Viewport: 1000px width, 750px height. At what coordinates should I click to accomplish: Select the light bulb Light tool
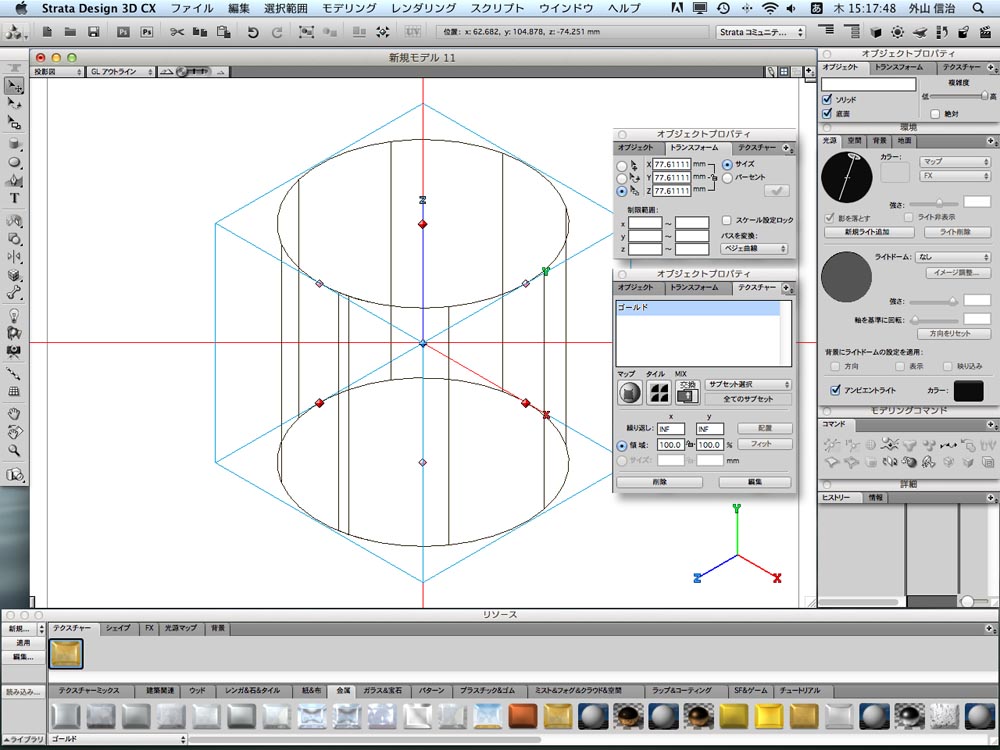(14, 315)
